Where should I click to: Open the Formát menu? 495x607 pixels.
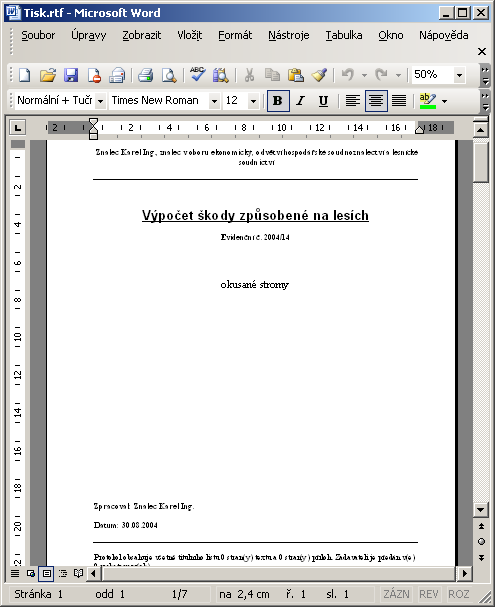[x=235, y=35]
